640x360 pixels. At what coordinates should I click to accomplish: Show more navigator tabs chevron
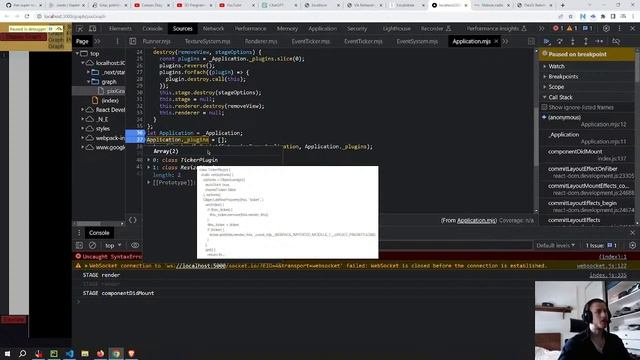click(98, 41)
